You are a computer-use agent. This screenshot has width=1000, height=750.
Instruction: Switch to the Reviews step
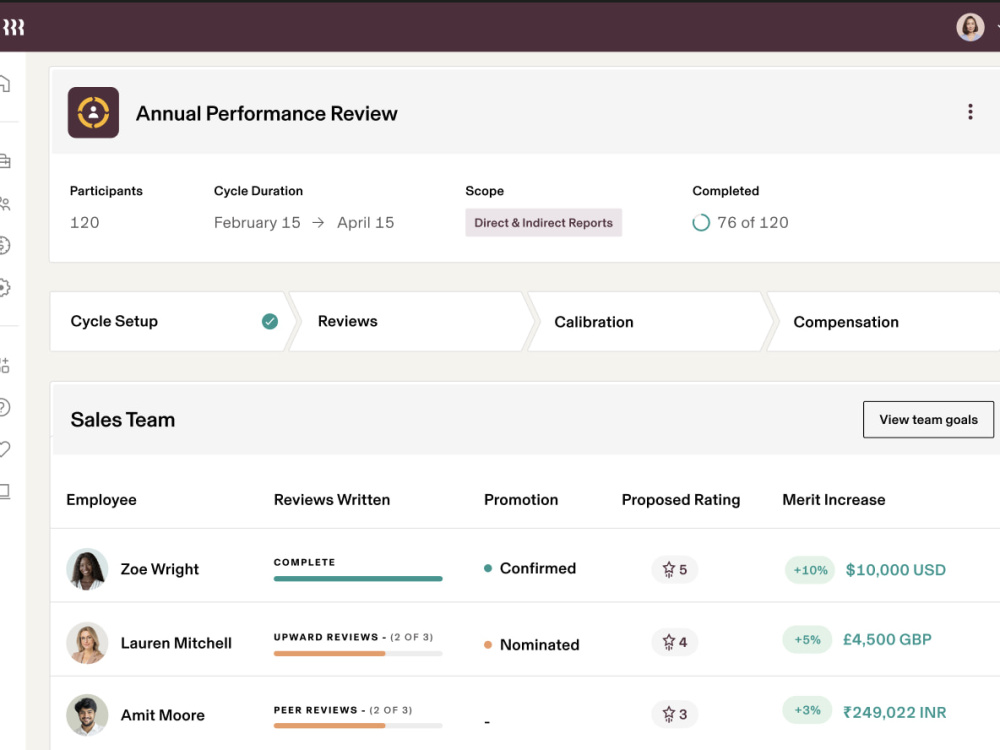[x=348, y=321]
